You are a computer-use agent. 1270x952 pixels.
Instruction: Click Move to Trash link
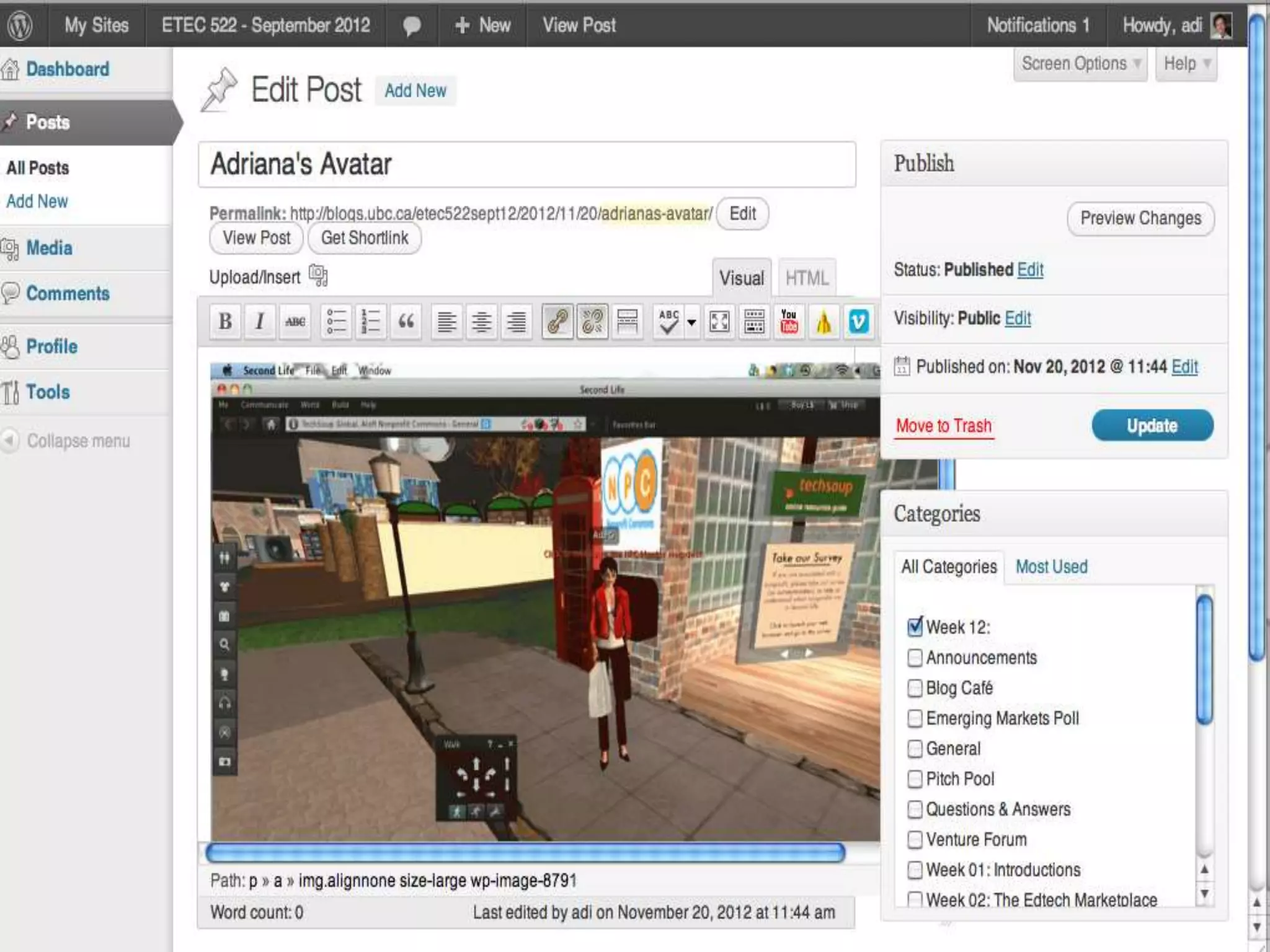point(944,426)
